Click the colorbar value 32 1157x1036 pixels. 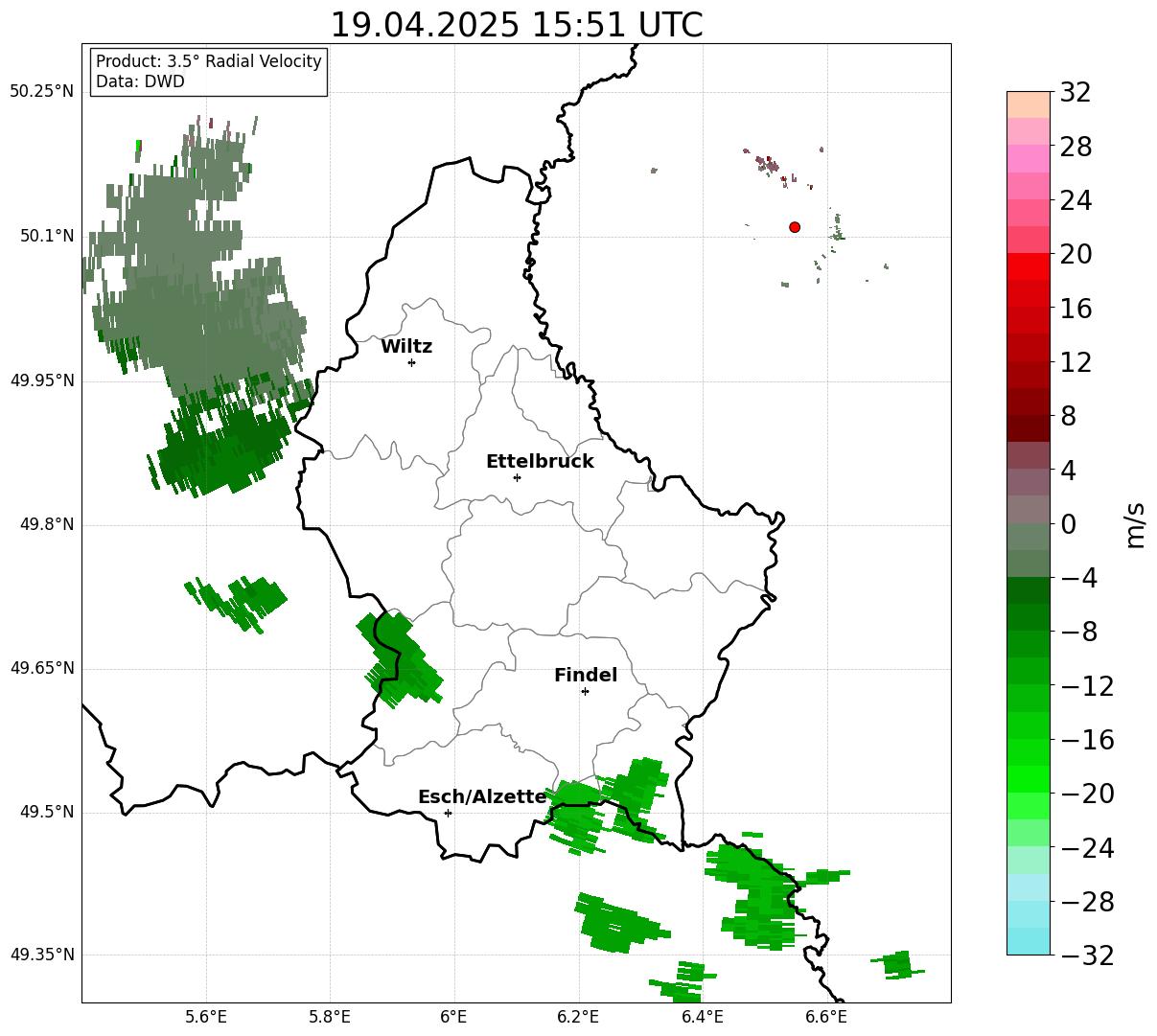(x=1076, y=93)
